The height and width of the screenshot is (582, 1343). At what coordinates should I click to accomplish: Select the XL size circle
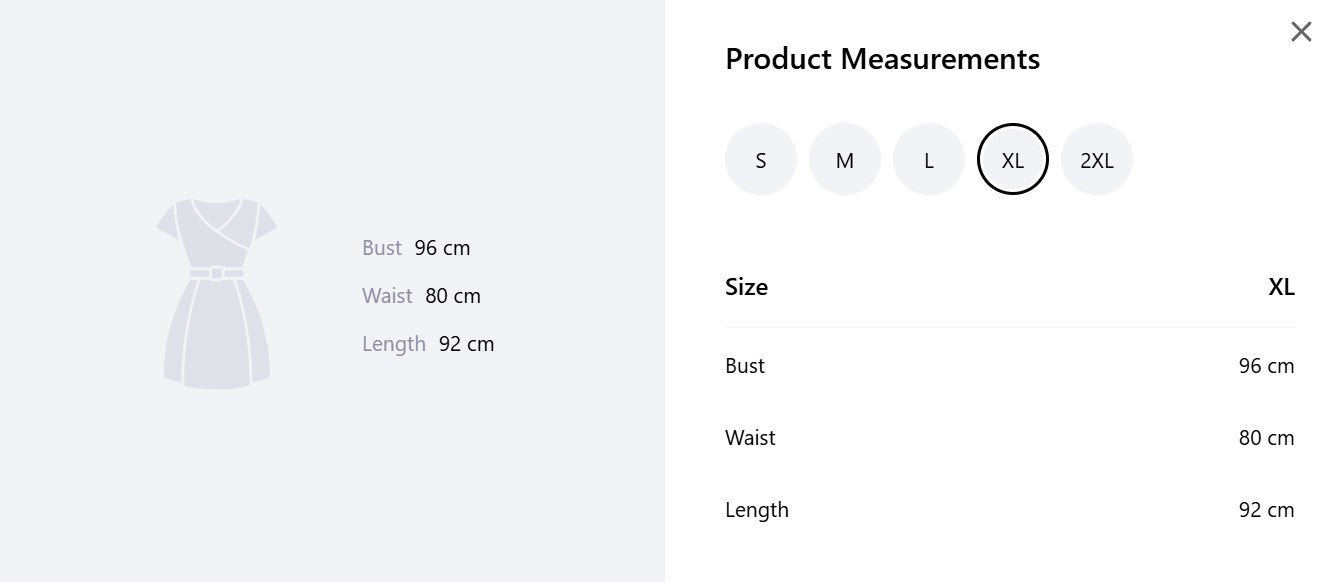click(x=1013, y=160)
